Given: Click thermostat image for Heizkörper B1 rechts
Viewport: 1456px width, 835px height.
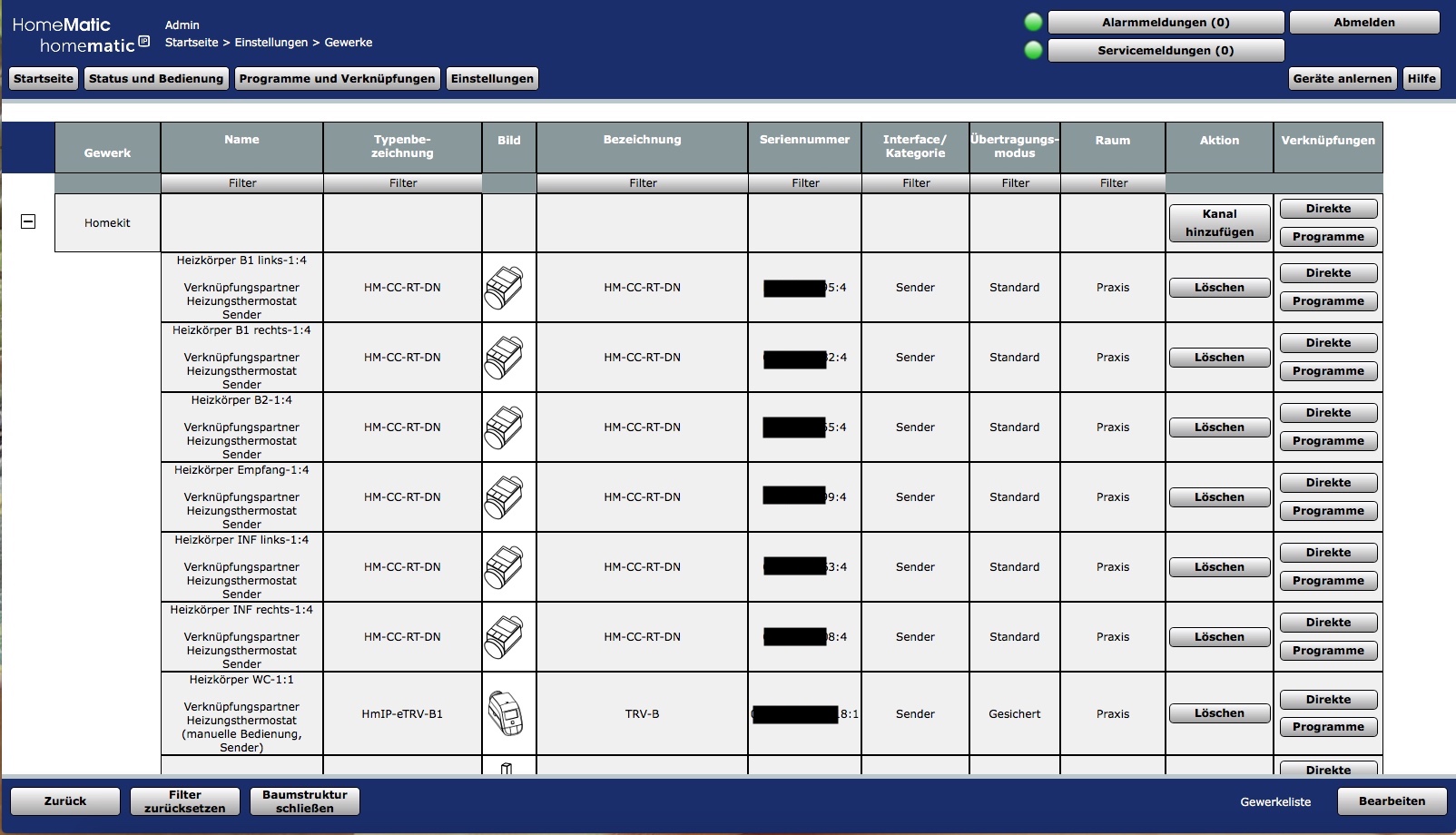Looking at the screenshot, I should (504, 358).
